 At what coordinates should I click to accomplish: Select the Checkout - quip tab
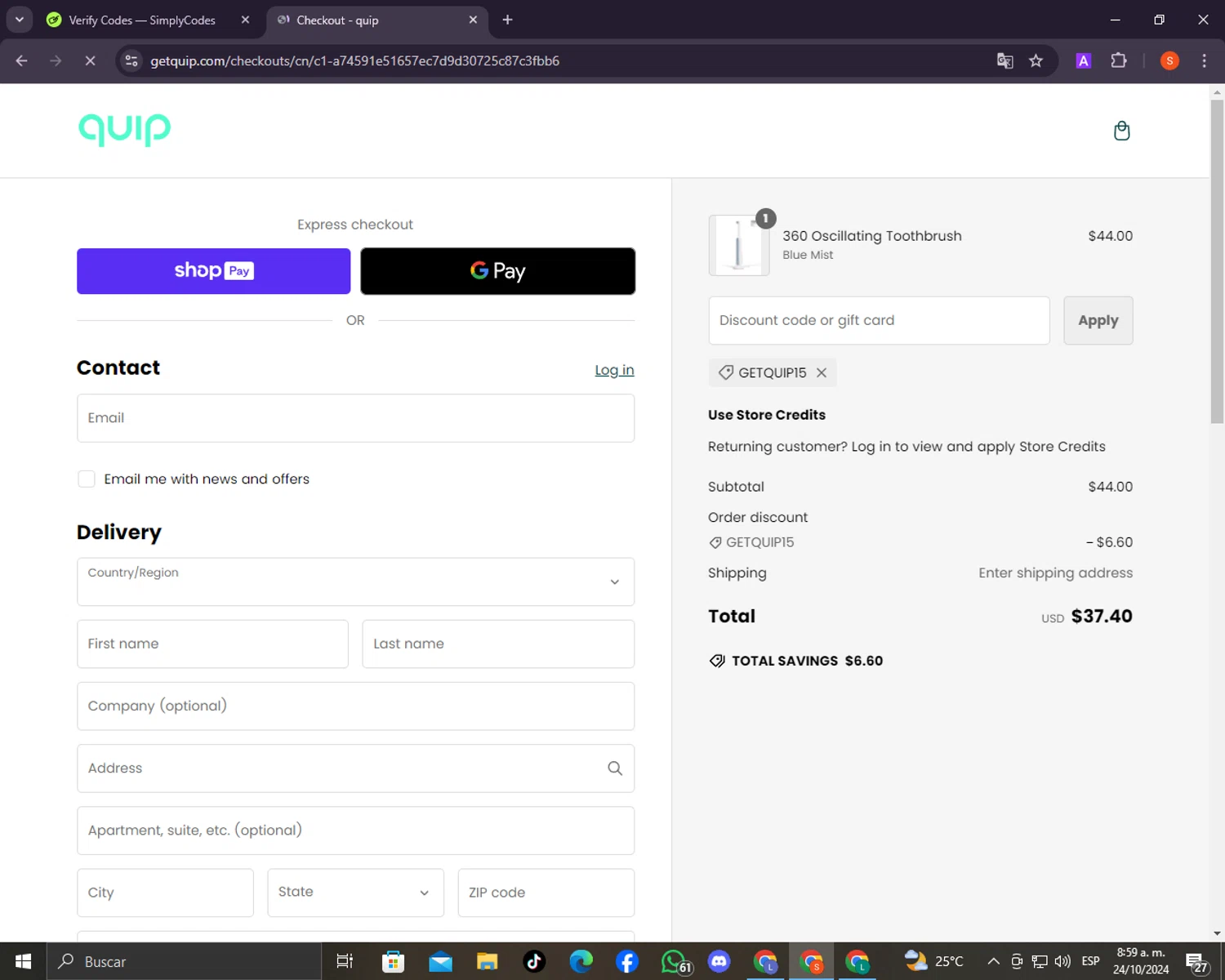(x=376, y=20)
